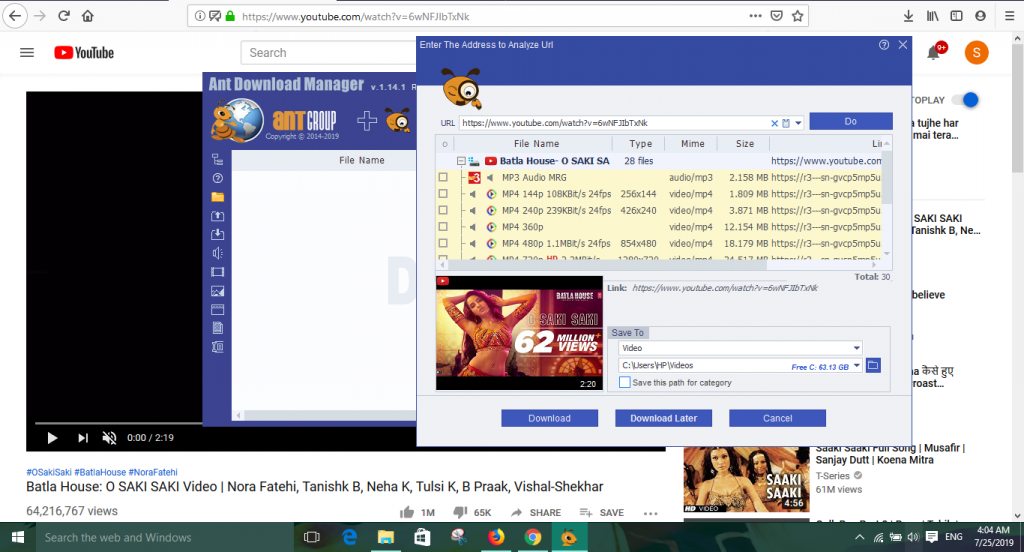Screen dimensions: 1024x552
Task: Open the audio category in the sidebar
Action: tap(217, 253)
